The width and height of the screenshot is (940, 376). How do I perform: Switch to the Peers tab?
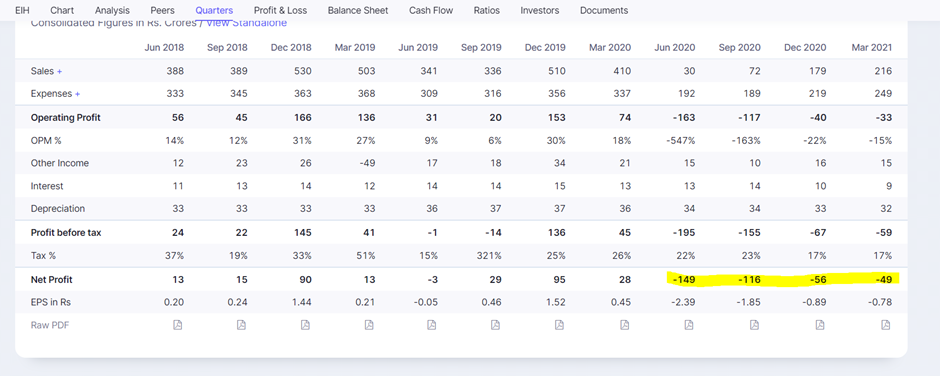pos(162,10)
